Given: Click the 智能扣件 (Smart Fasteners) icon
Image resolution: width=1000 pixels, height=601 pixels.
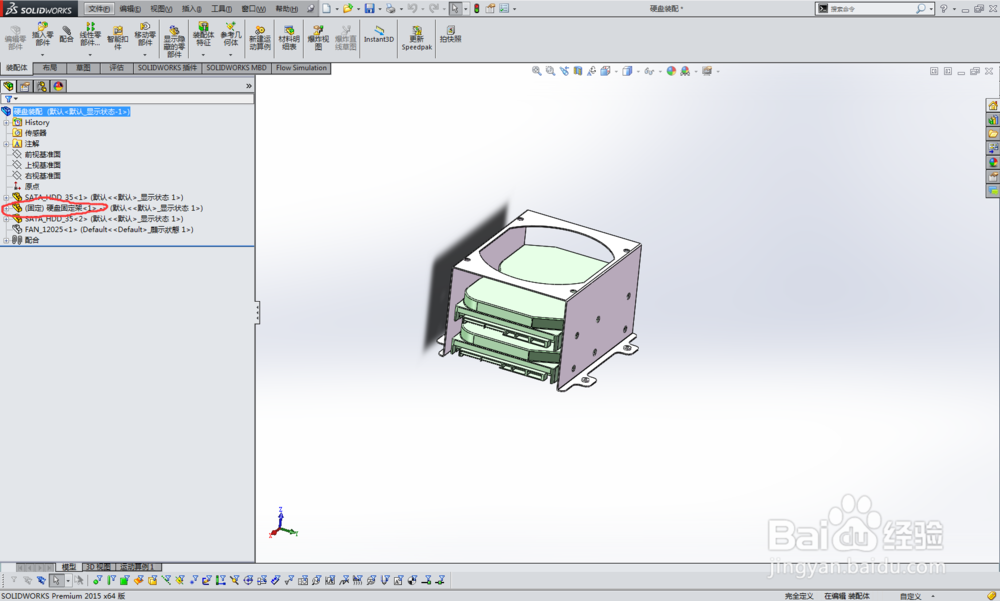Looking at the screenshot, I should [117, 38].
